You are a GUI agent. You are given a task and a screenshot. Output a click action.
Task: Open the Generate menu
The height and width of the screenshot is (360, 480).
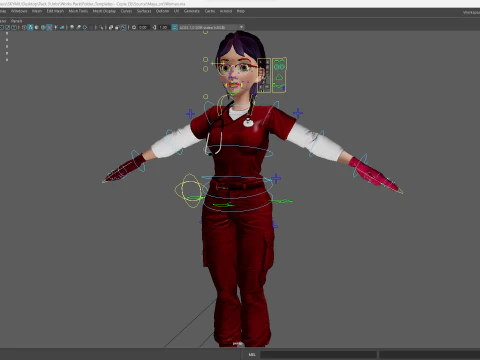pyautogui.click(x=192, y=11)
